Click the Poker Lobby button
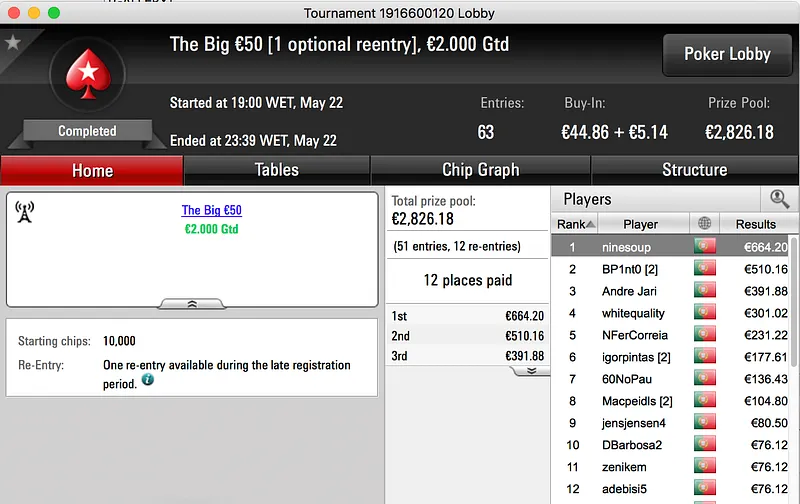 727,55
